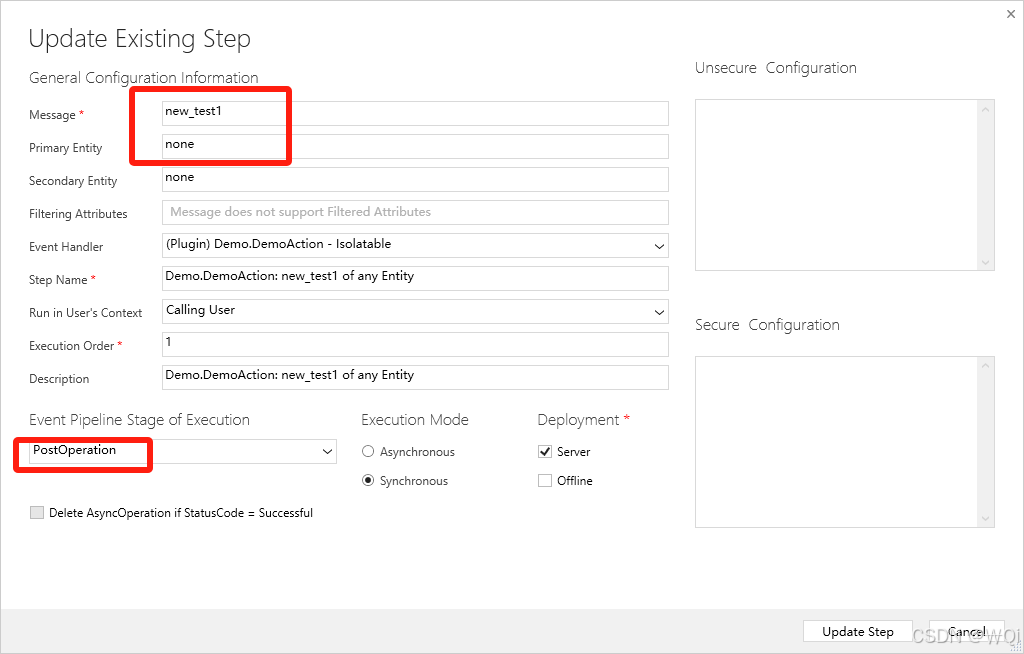Click the Message input field

pos(415,113)
